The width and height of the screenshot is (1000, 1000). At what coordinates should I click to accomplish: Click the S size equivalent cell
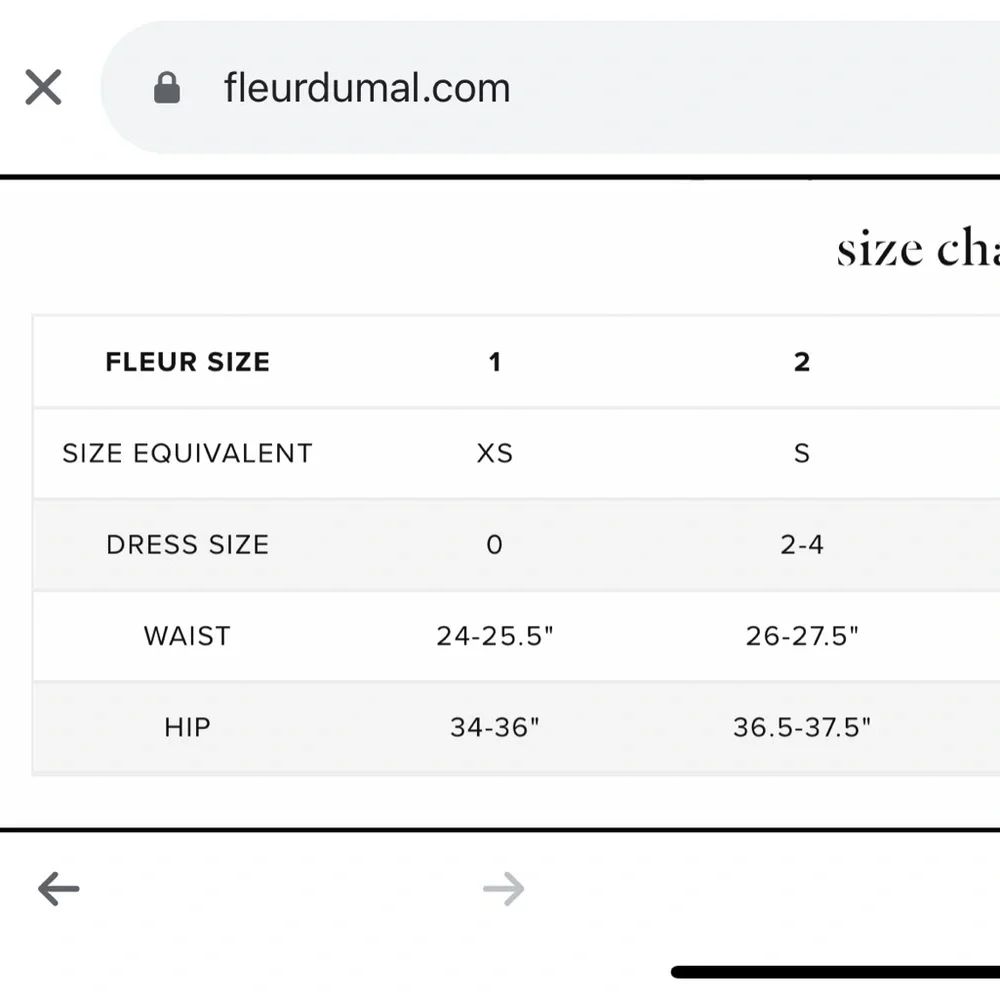(802, 453)
